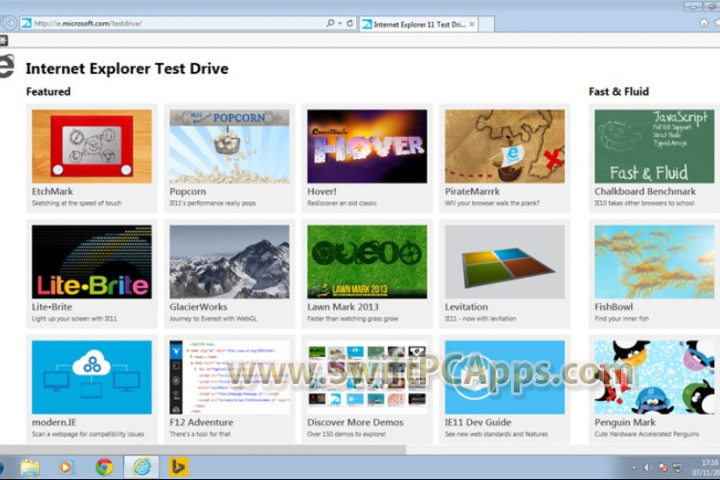Click the Internet Explorer logo beside page title

7,67
